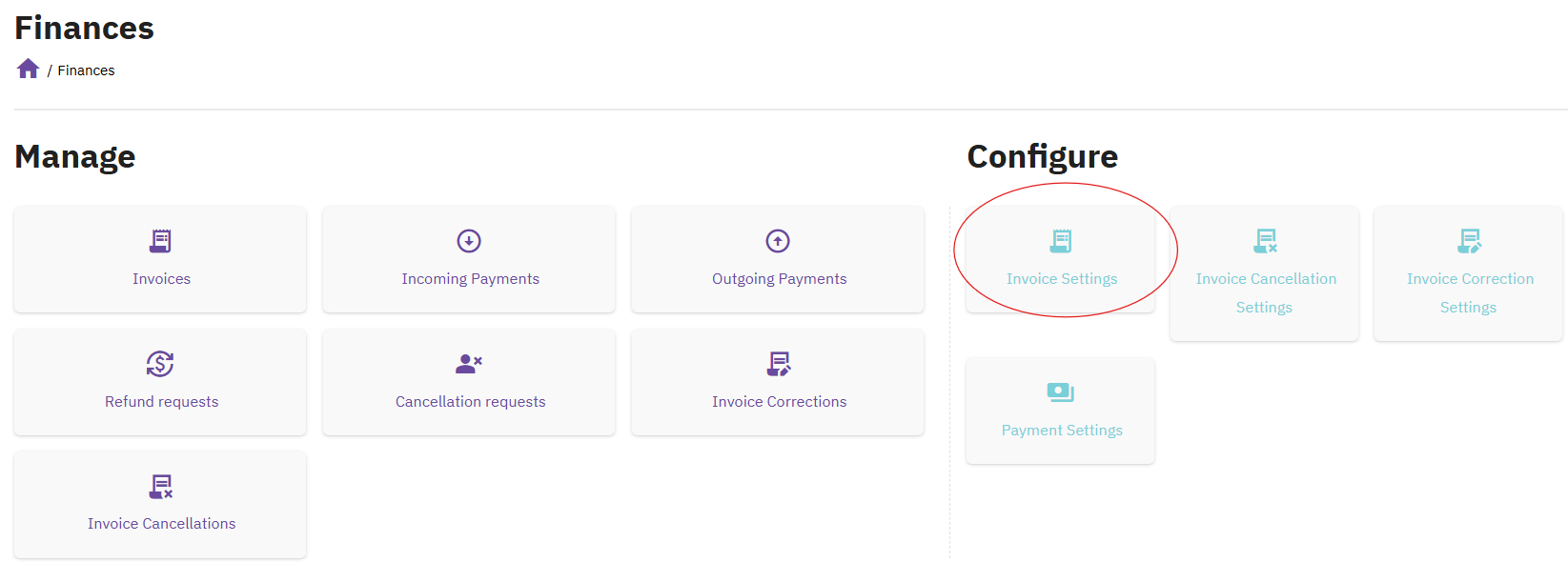
Task: Open the Invoices label link
Action: pos(161,279)
